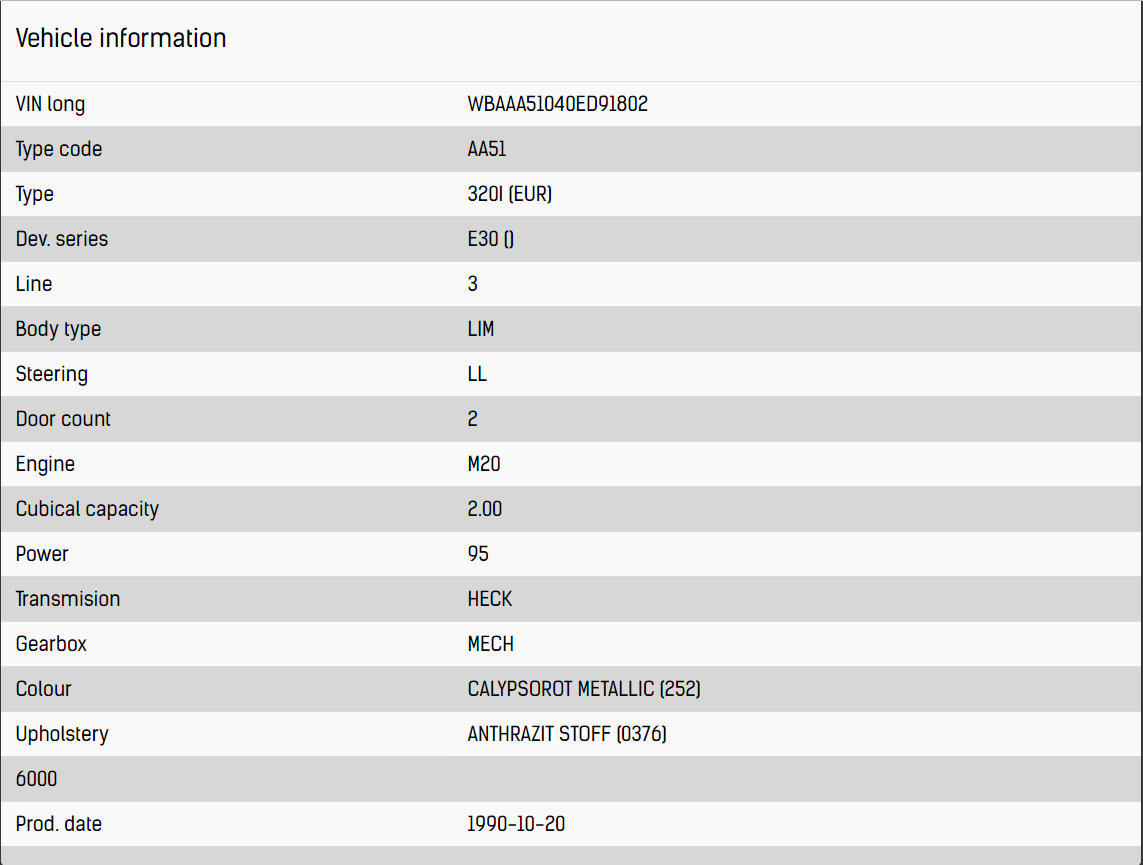Click the VIN number WBAAA51040ED91802
This screenshot has width=1143, height=865.
(x=557, y=104)
